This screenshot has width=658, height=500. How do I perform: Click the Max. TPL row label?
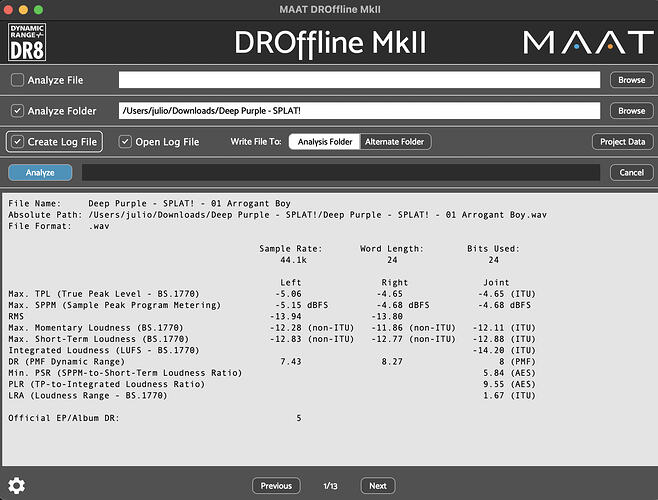click(104, 294)
